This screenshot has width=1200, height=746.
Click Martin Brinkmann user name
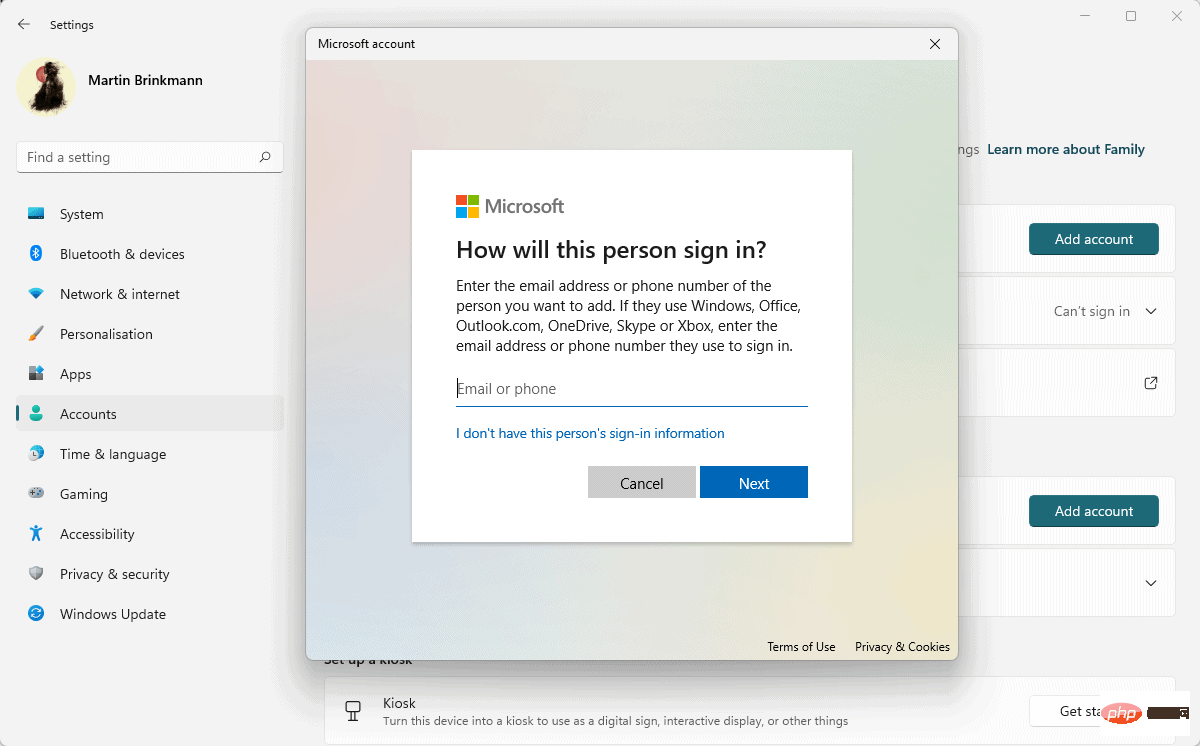[145, 80]
